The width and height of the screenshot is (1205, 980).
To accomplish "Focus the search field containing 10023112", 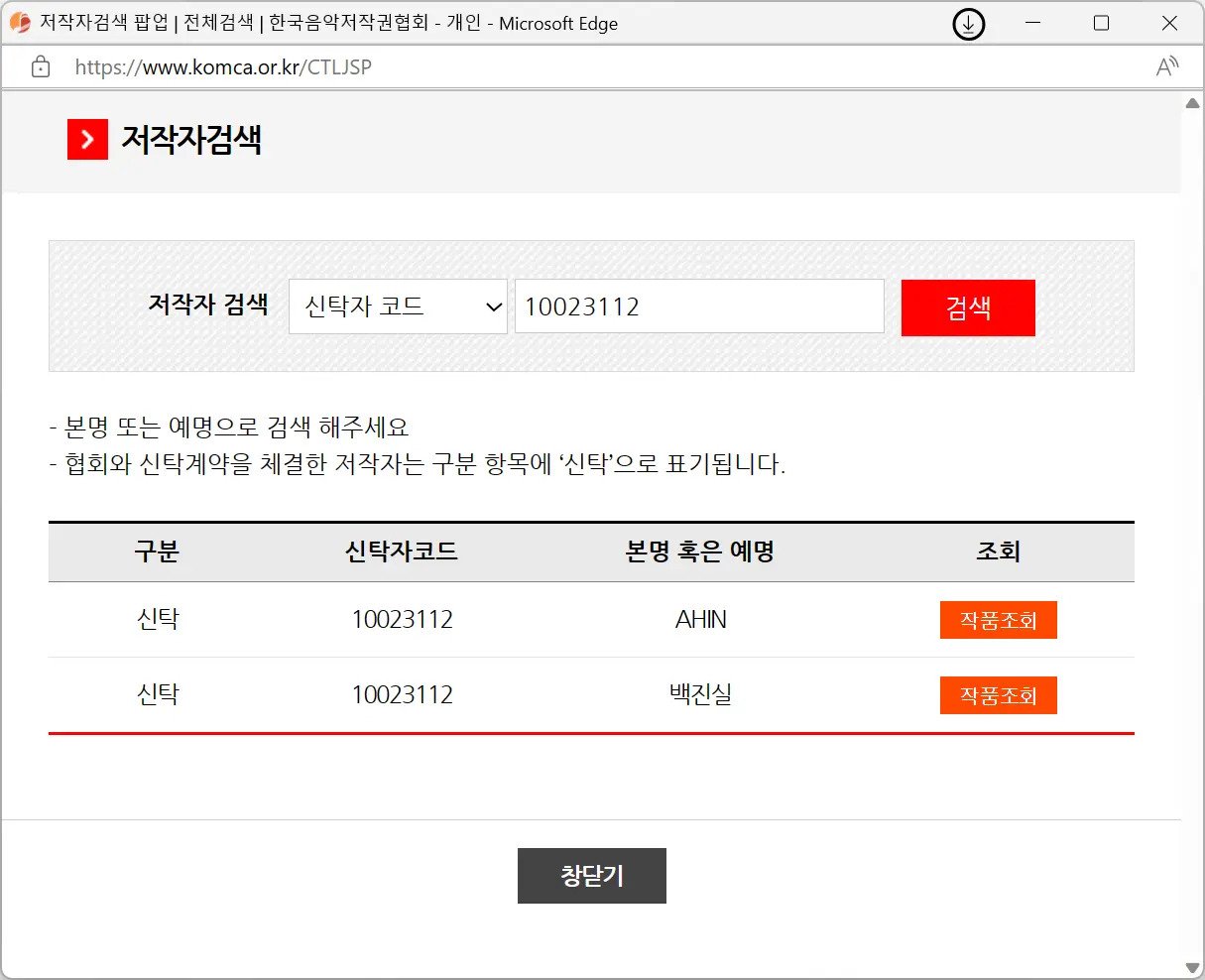I will (699, 306).
